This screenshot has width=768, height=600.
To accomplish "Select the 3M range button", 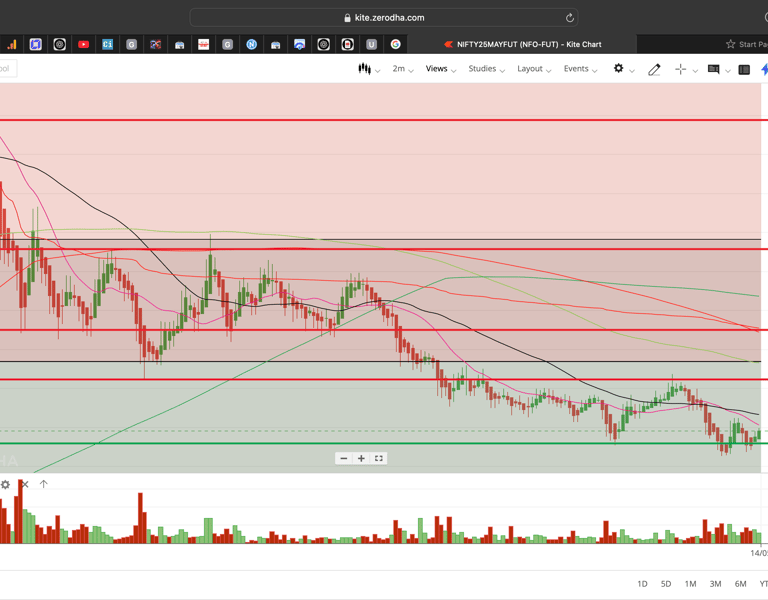I will pyautogui.click(x=715, y=584).
